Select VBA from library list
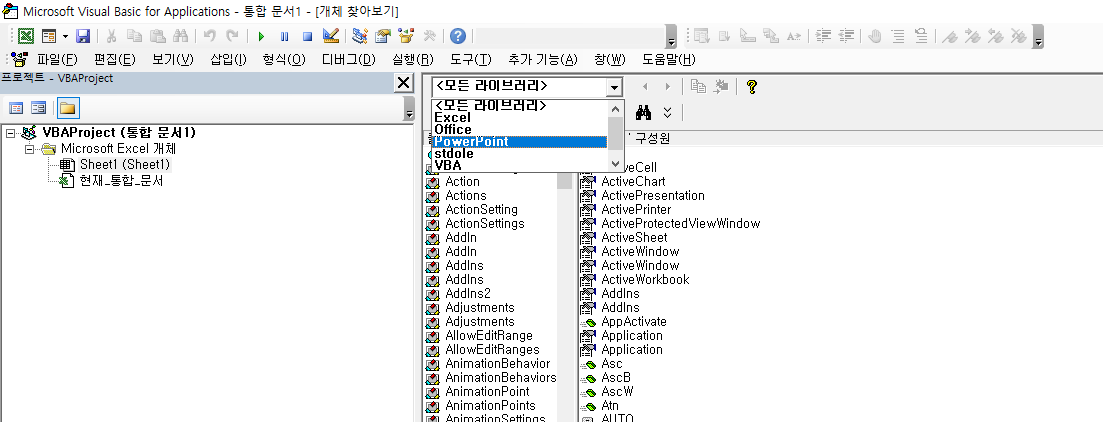Image resolution: width=1103 pixels, height=422 pixels. point(520,165)
